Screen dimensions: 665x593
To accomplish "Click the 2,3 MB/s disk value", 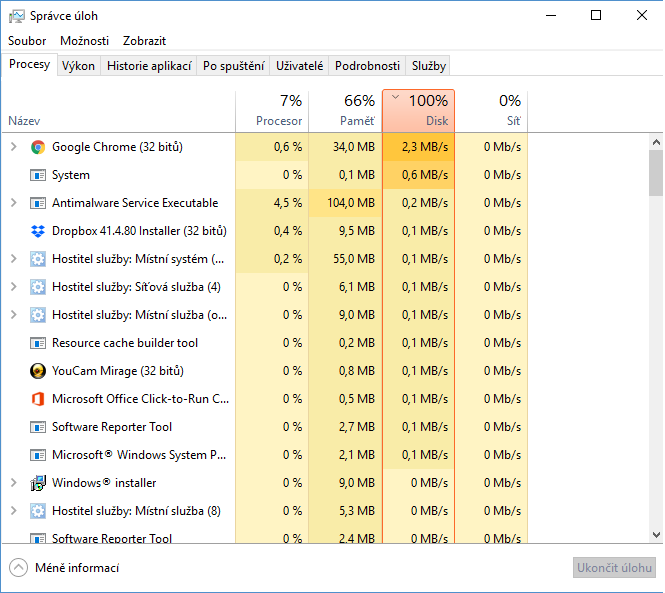I will [425, 147].
